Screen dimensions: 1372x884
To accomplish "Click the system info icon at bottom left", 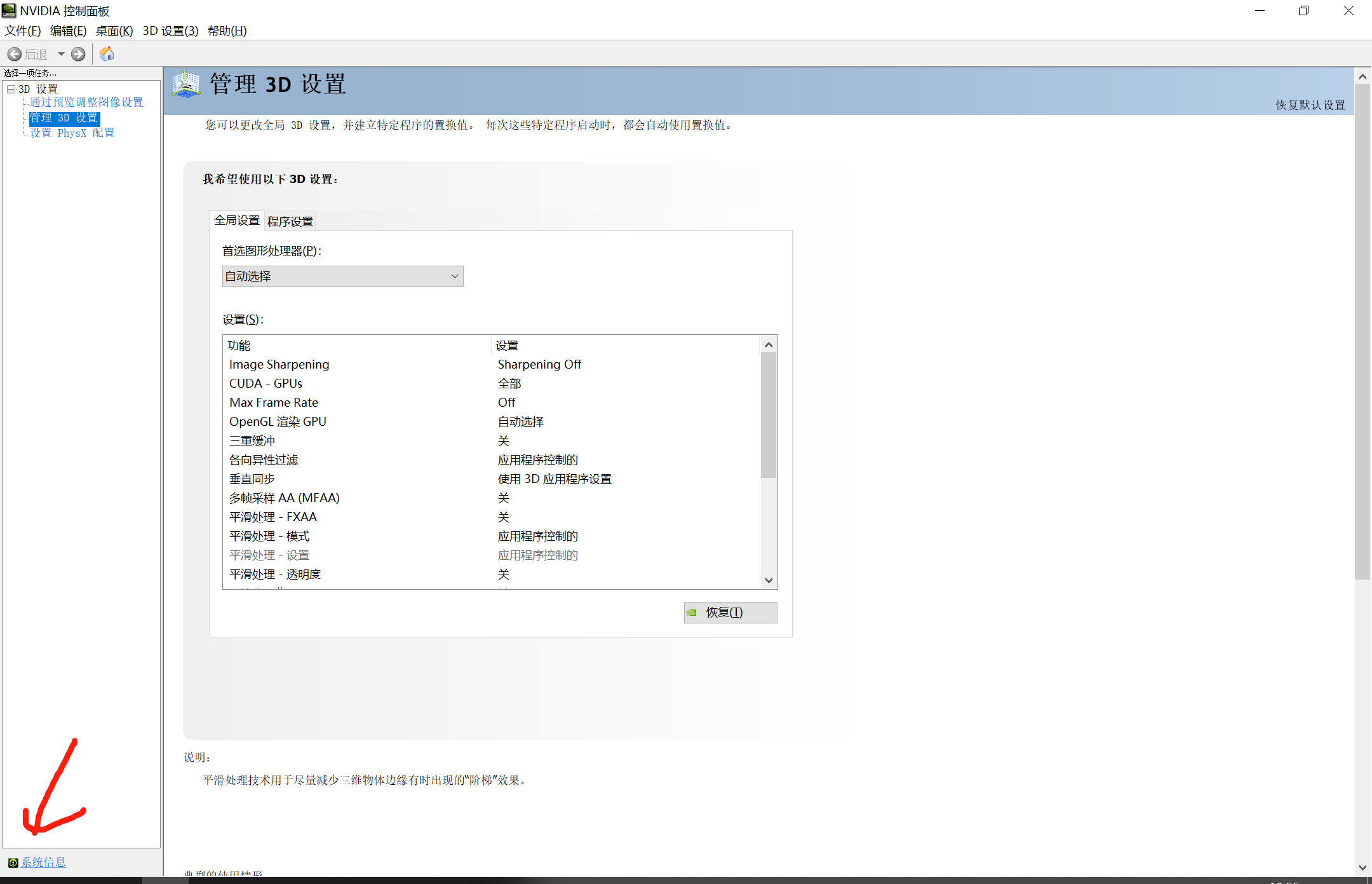I will (13, 862).
